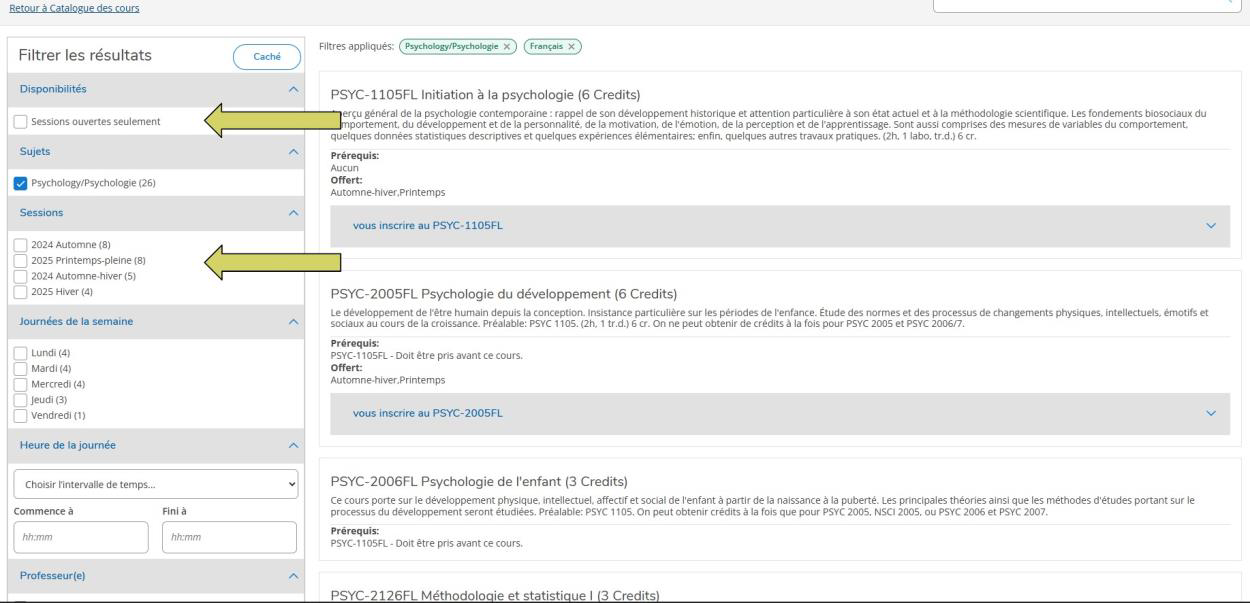
Task: Uncheck the Psychology/Psychologie subject checkbox
Action: (21, 183)
